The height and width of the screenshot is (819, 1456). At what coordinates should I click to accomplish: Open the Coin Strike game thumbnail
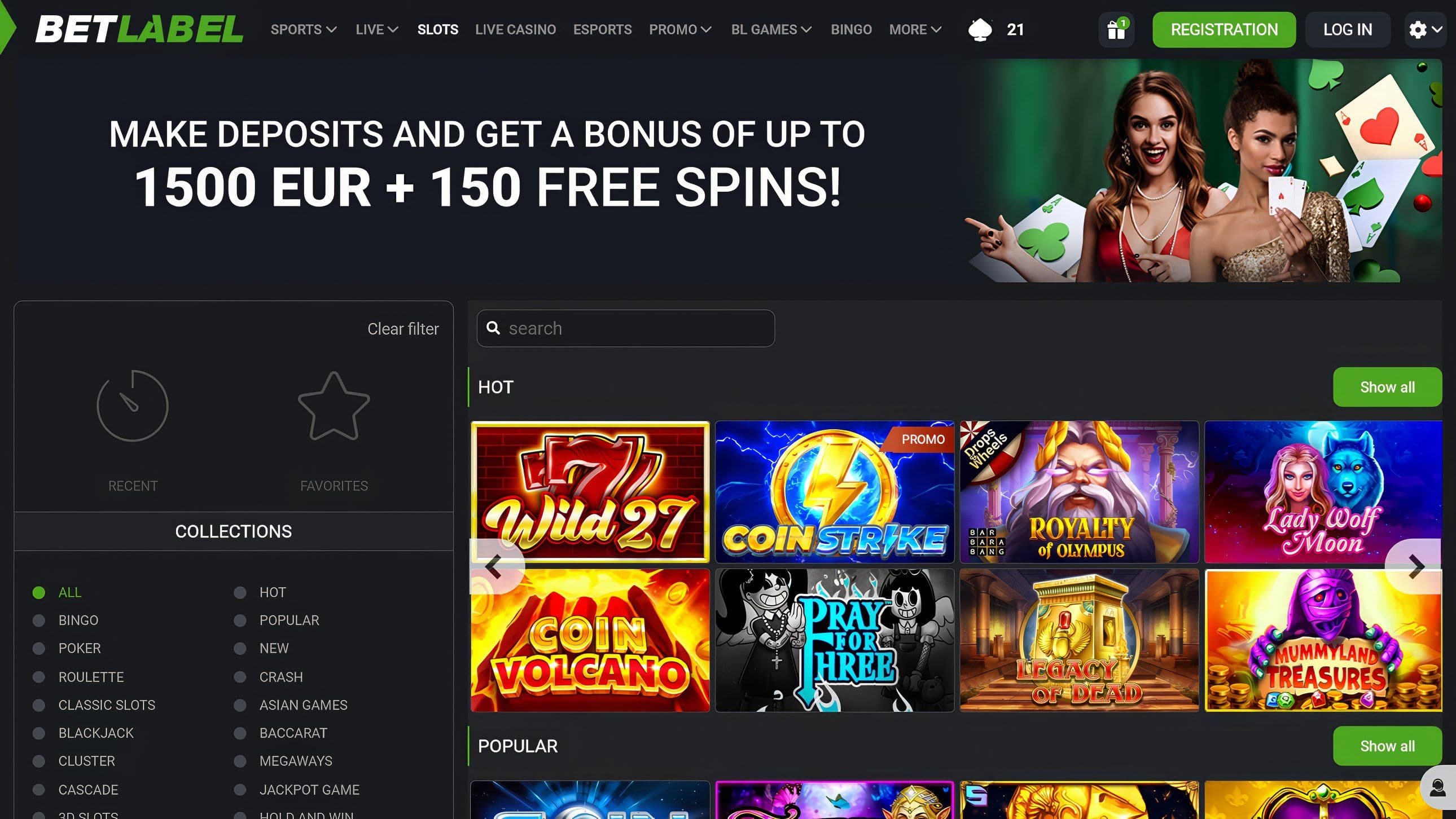835,492
